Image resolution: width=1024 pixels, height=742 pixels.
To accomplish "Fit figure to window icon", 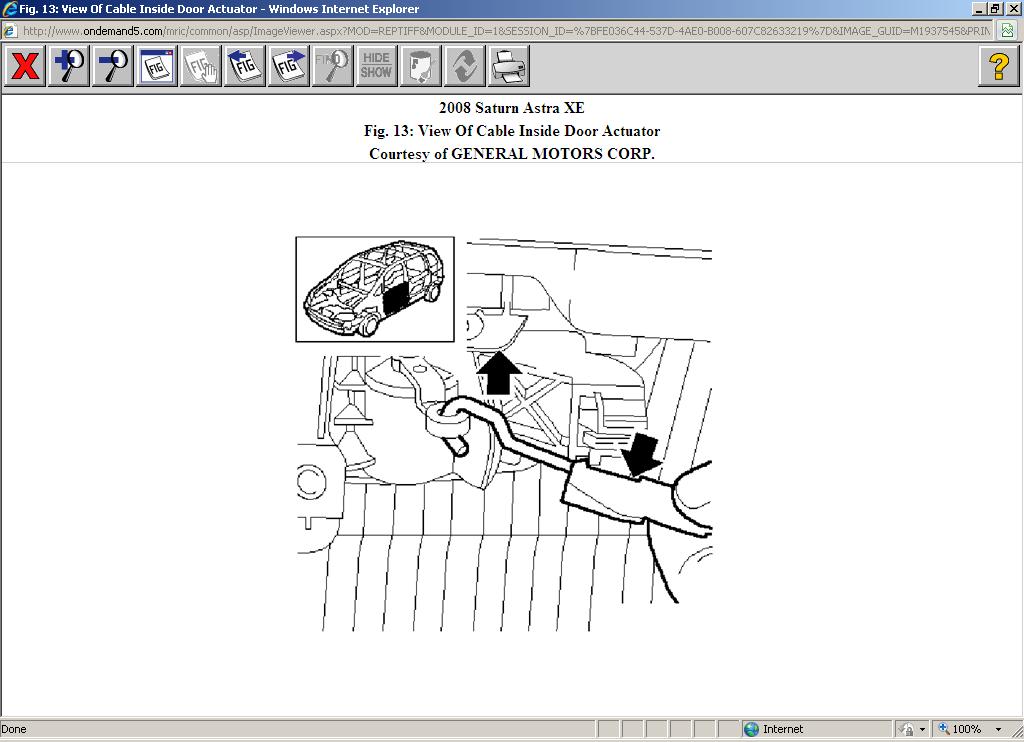I will [x=157, y=66].
